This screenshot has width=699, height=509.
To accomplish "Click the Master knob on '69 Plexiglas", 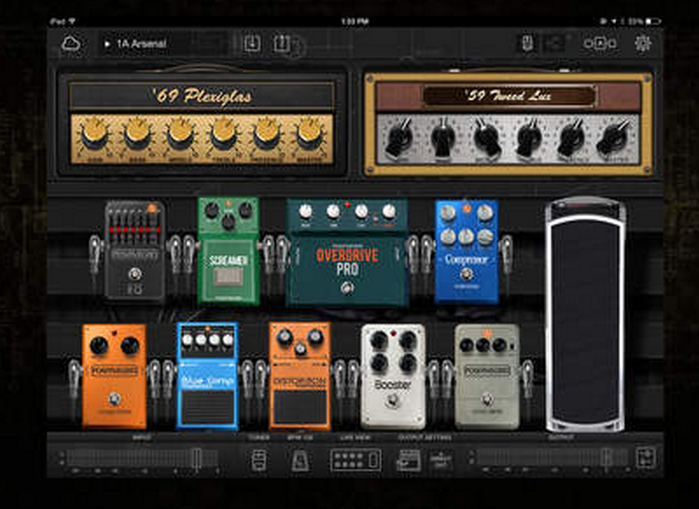I will [309, 133].
